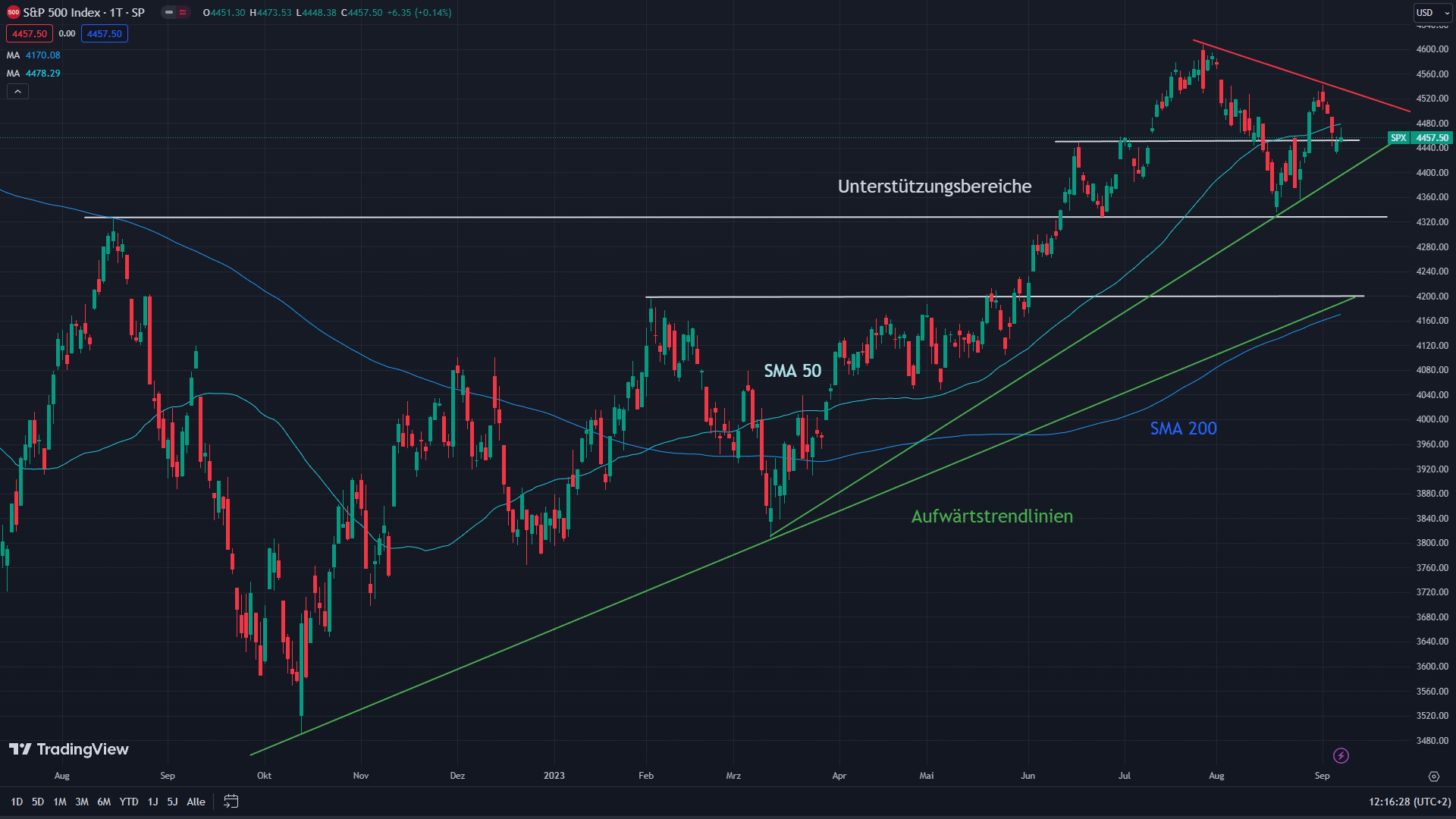The height and width of the screenshot is (819, 1456).
Task: Select the YTD time range
Action: (x=129, y=802)
